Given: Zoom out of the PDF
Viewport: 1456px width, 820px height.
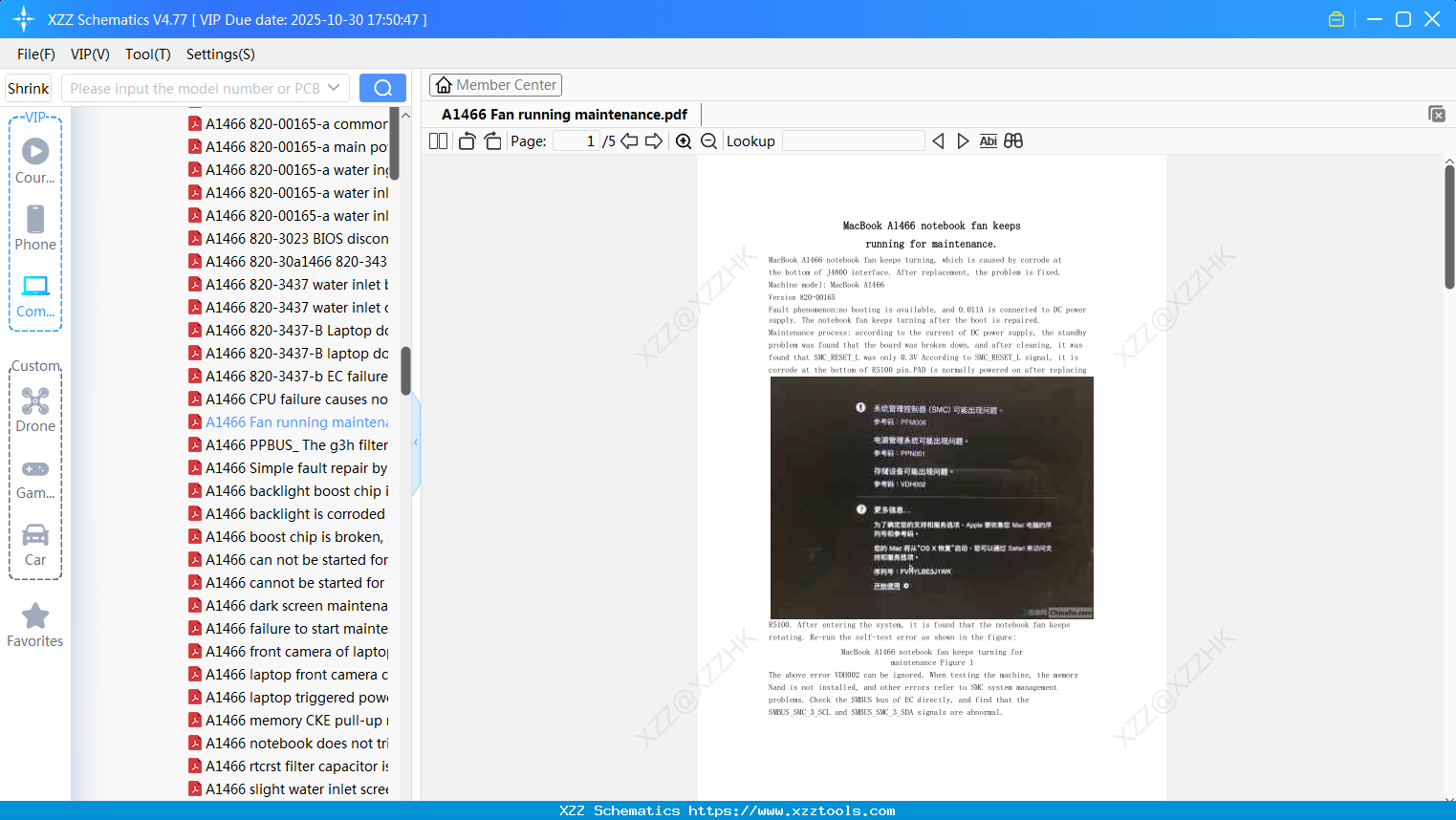Looking at the screenshot, I should pyautogui.click(x=709, y=141).
